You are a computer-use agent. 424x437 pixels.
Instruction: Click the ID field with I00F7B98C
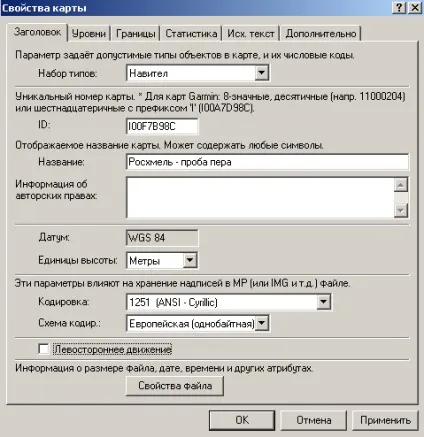click(162, 126)
